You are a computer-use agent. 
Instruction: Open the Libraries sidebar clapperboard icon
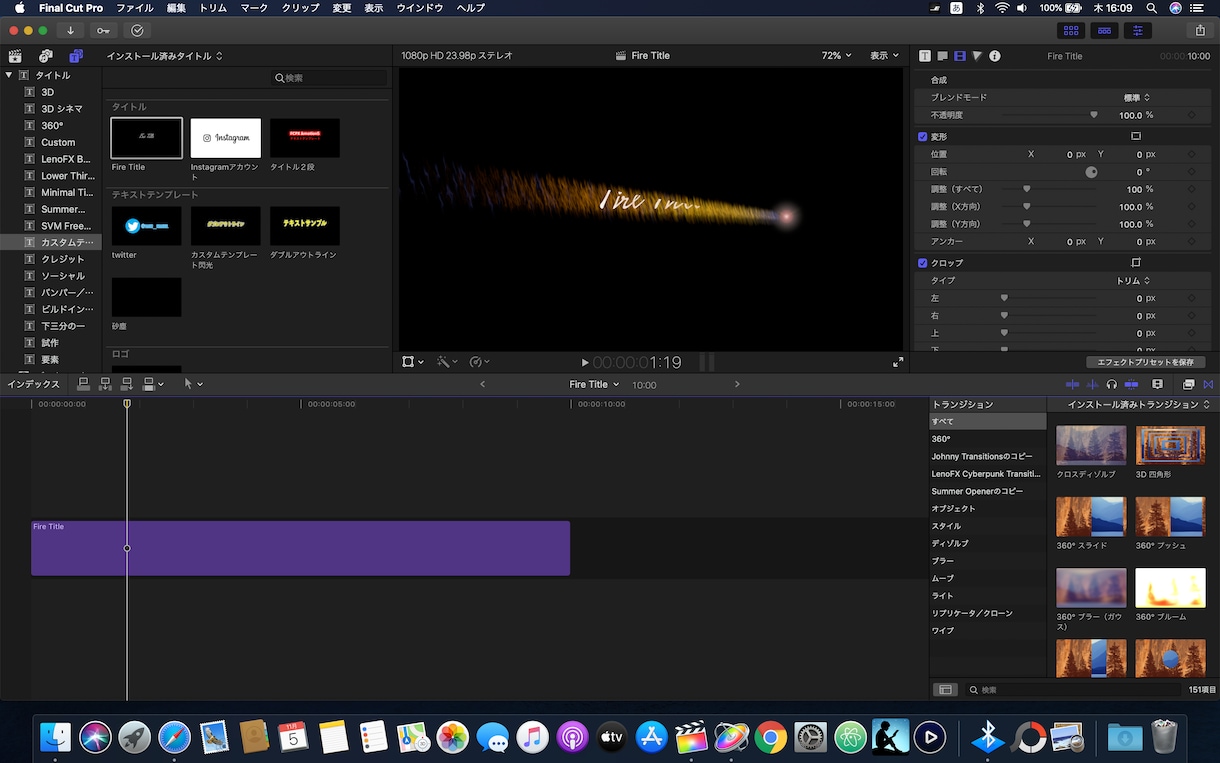tap(15, 56)
